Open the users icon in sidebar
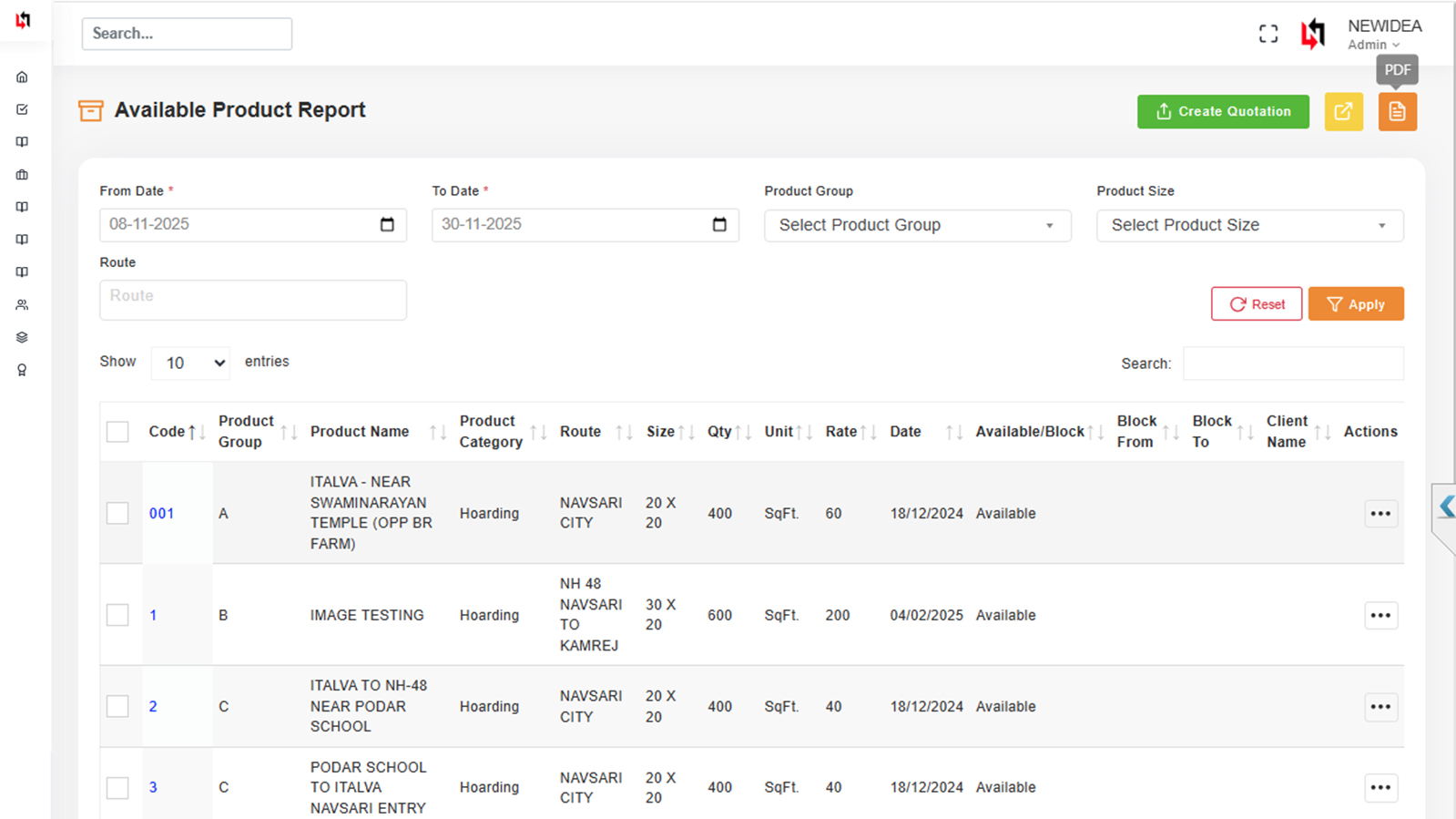This screenshot has width=1456, height=819. (x=22, y=305)
